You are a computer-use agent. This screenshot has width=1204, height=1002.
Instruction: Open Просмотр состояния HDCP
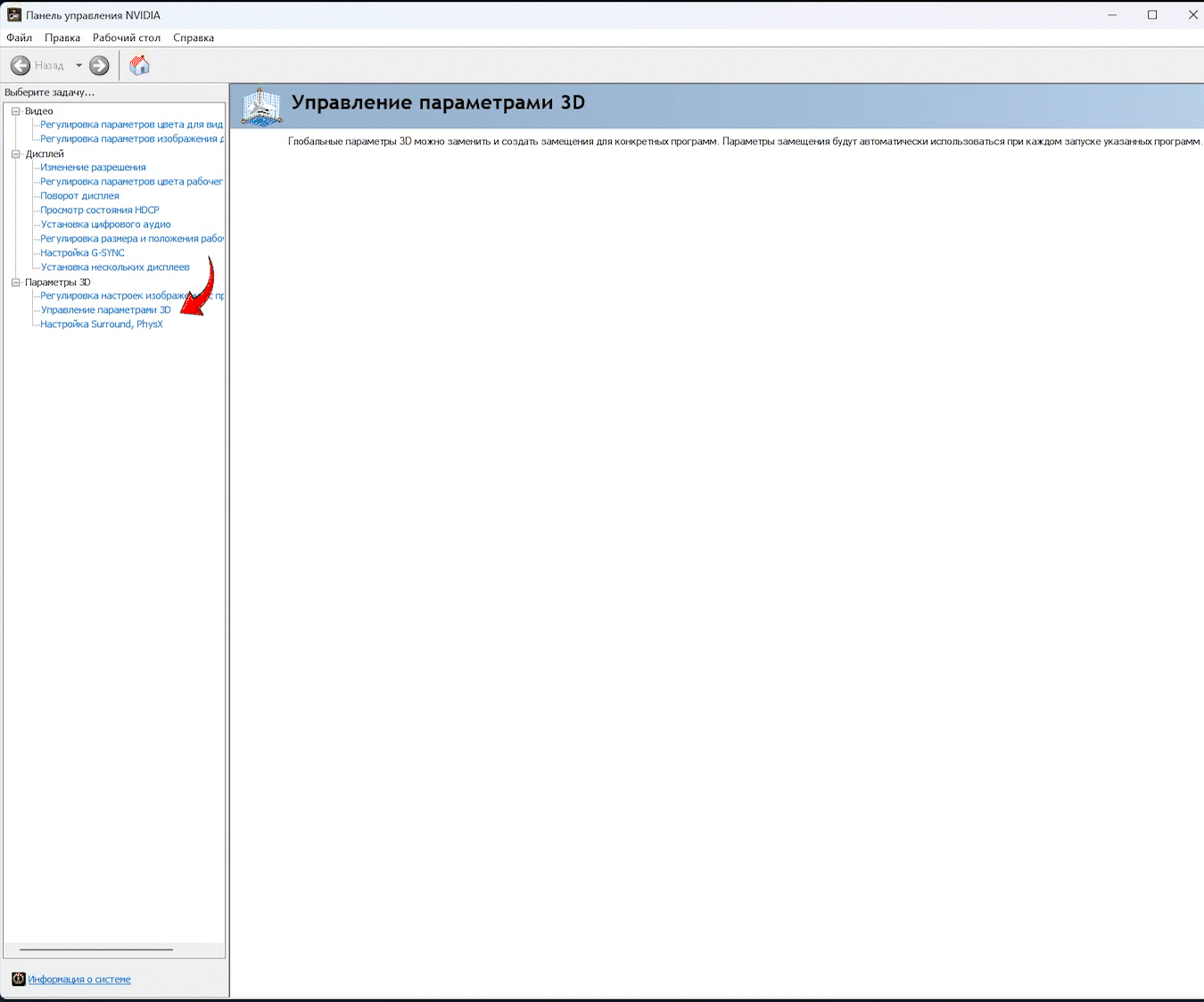(x=100, y=210)
